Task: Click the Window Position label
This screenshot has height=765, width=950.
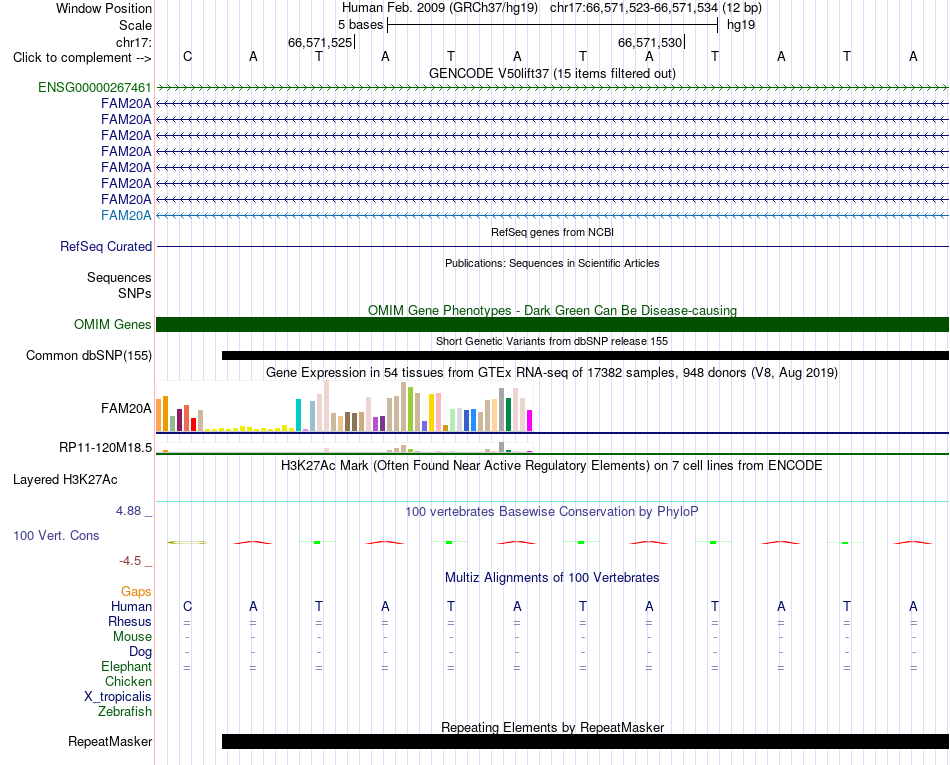Action: click(104, 8)
